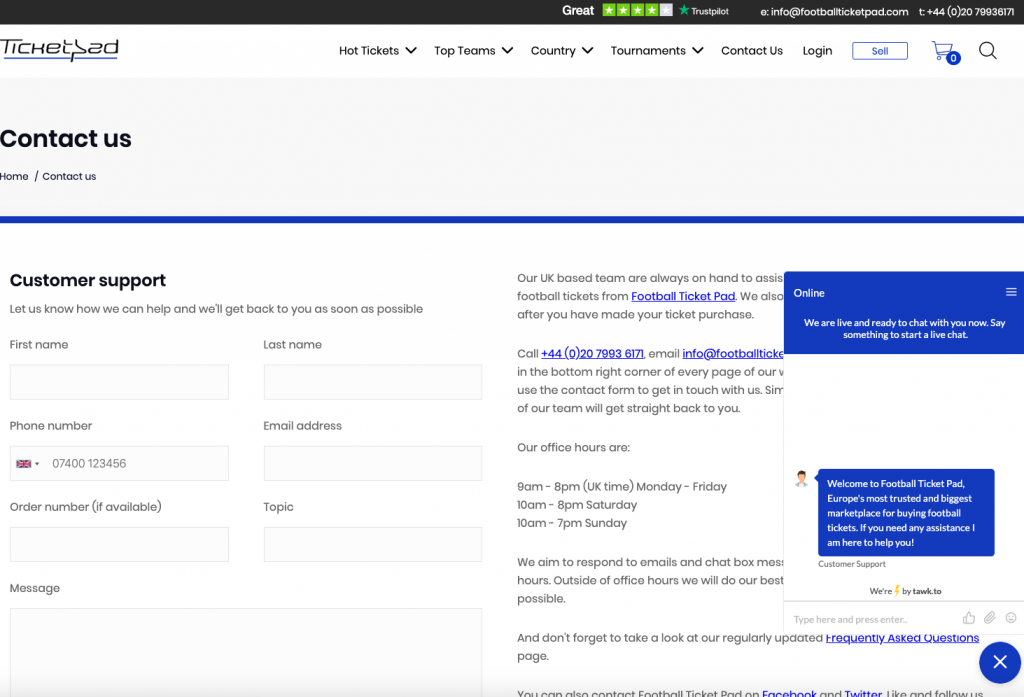
Task: Click the Contact us breadcrumb
Action: tap(69, 176)
